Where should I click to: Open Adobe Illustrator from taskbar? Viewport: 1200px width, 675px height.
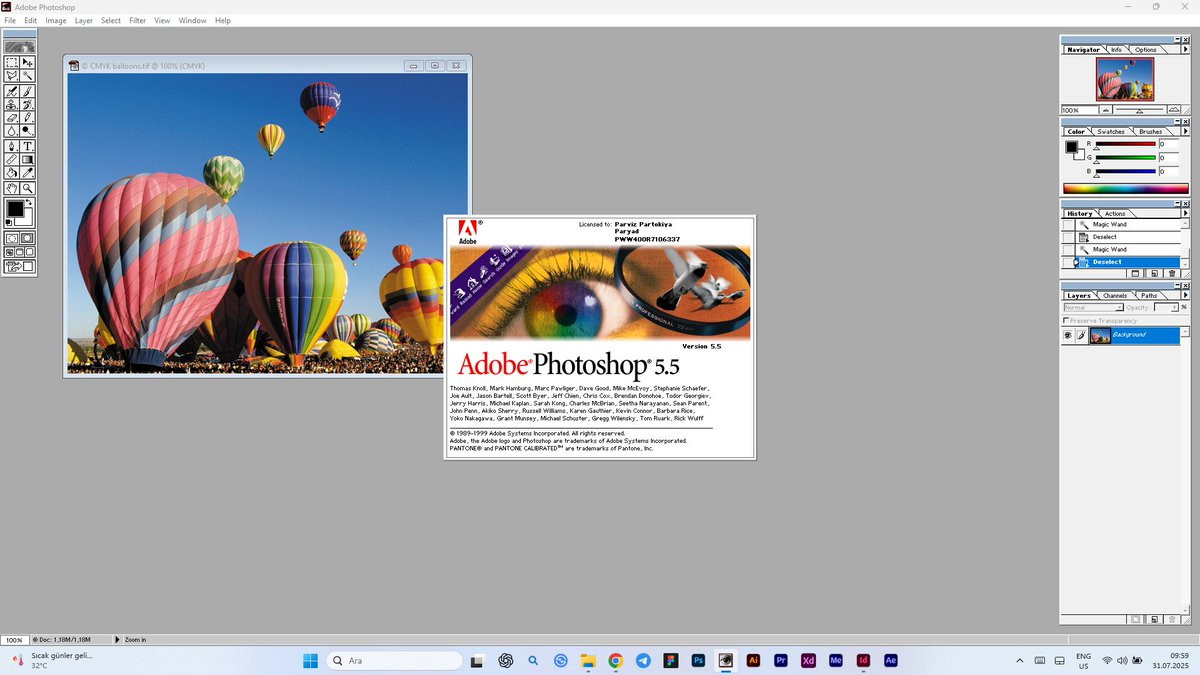(754, 661)
